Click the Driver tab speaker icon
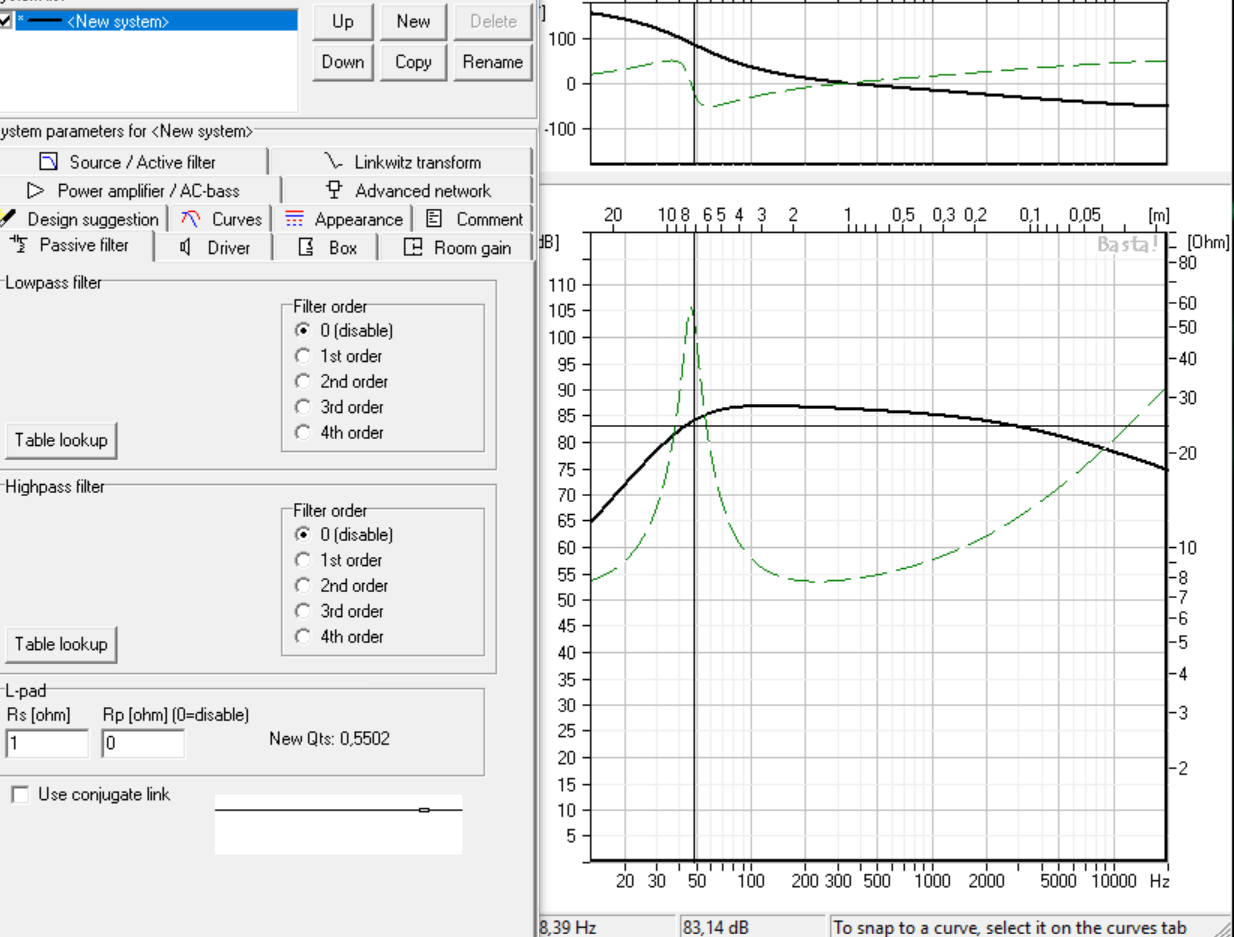Viewport: 1234px width, 937px height. (x=185, y=247)
